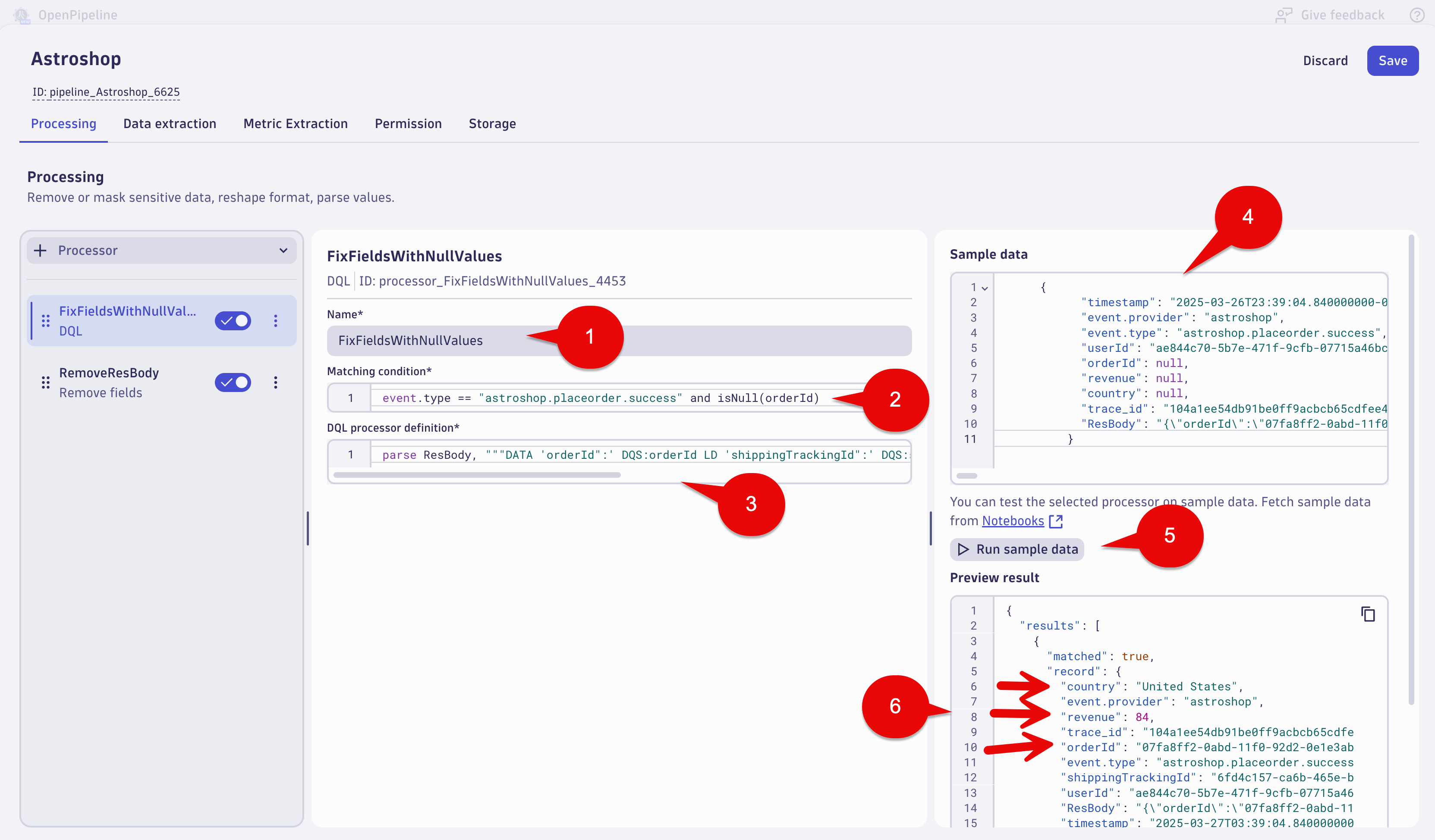Click the external link icon next to Notebooks
Image resolution: width=1435 pixels, height=840 pixels.
(x=1056, y=521)
